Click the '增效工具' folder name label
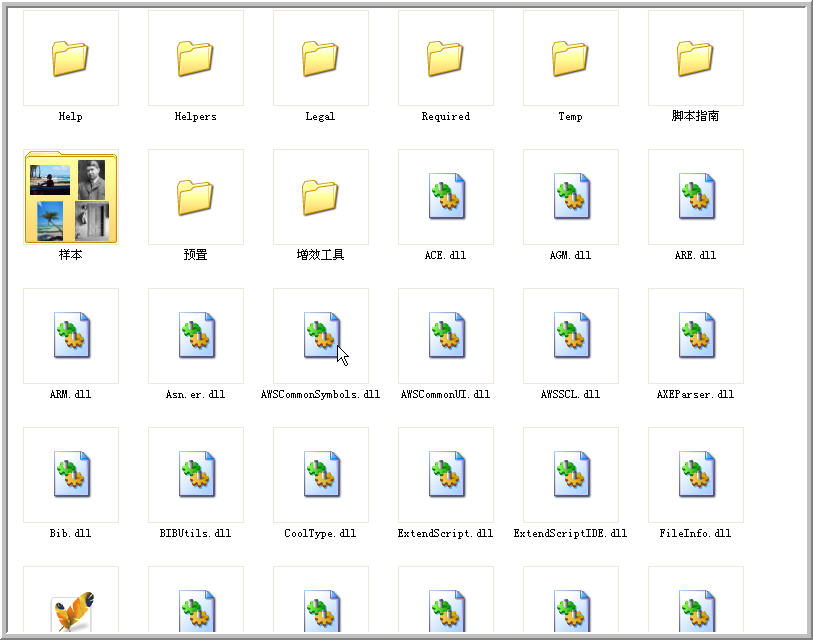The image size is (813, 640). [x=320, y=255]
